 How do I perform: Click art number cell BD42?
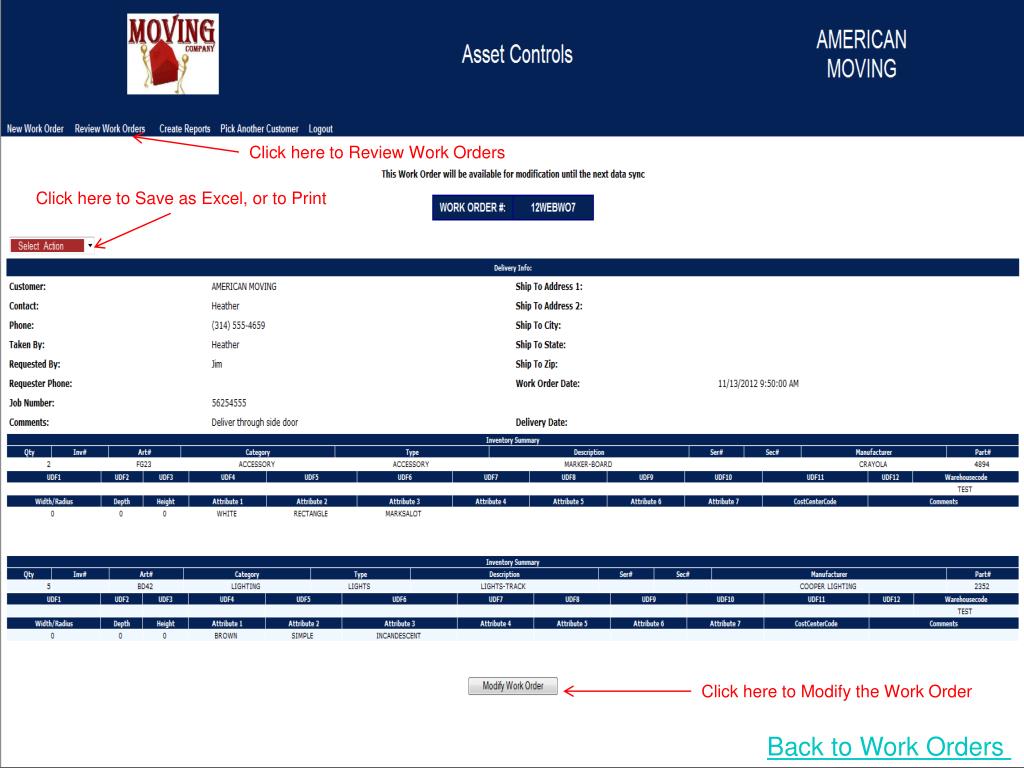point(145,586)
